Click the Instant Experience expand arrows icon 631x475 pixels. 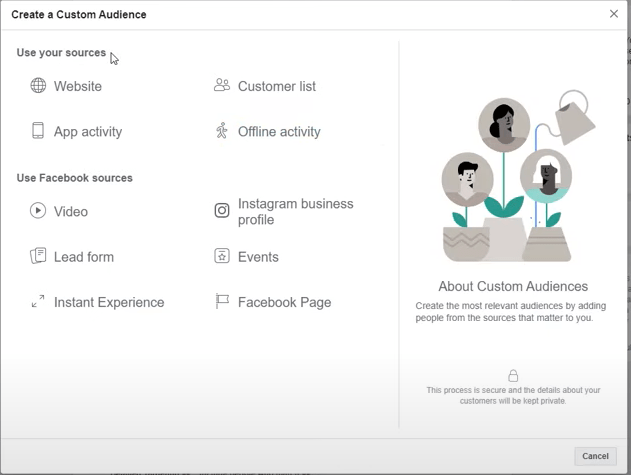pyautogui.click(x=38, y=301)
